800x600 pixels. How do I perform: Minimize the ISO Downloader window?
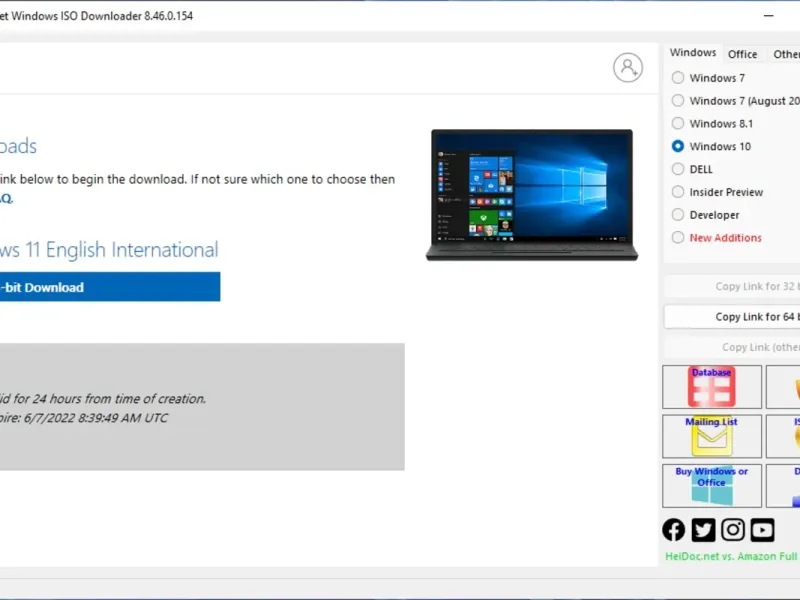pos(768,16)
